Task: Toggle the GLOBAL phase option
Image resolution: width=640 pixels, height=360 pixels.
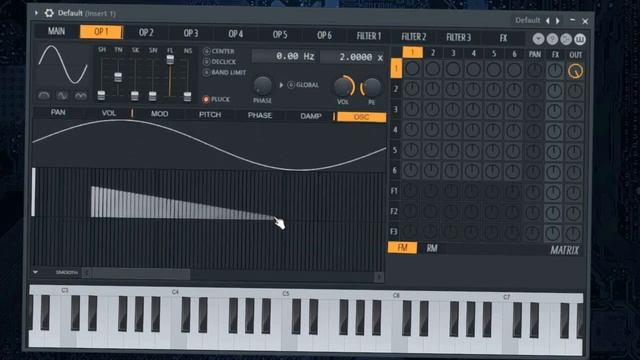Action: (303, 85)
